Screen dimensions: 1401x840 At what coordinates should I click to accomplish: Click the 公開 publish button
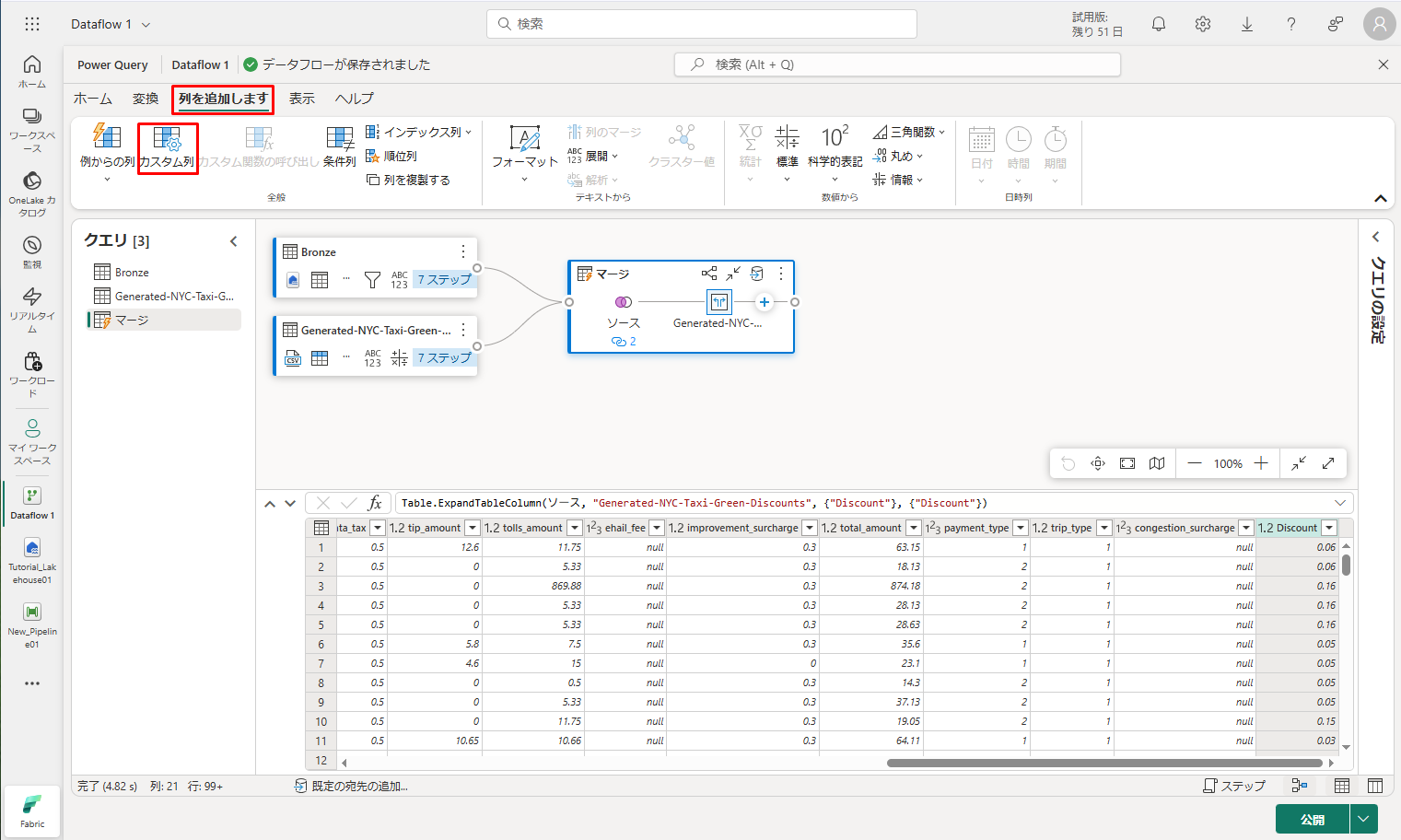1312,819
